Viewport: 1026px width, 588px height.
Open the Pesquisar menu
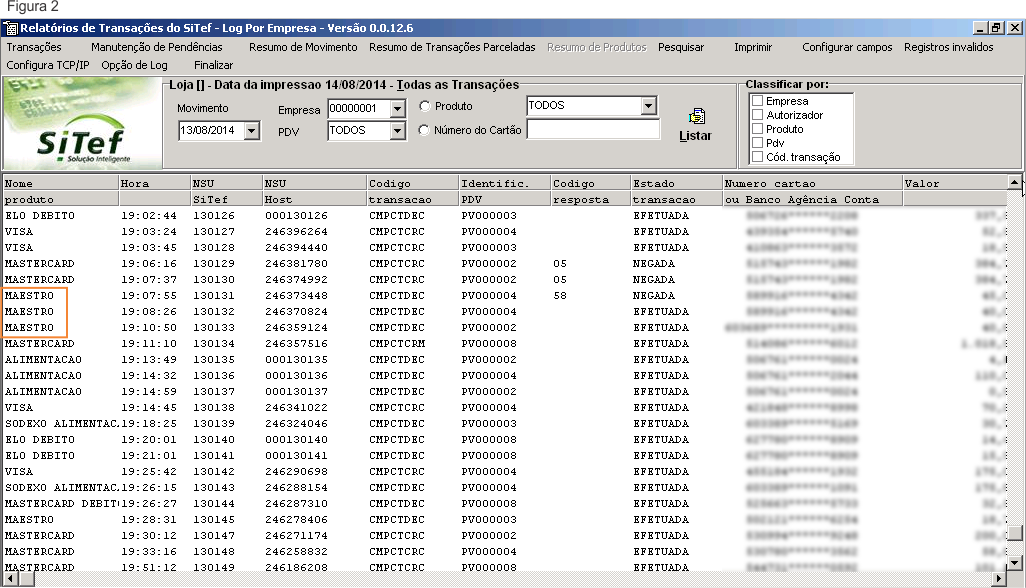pos(681,47)
